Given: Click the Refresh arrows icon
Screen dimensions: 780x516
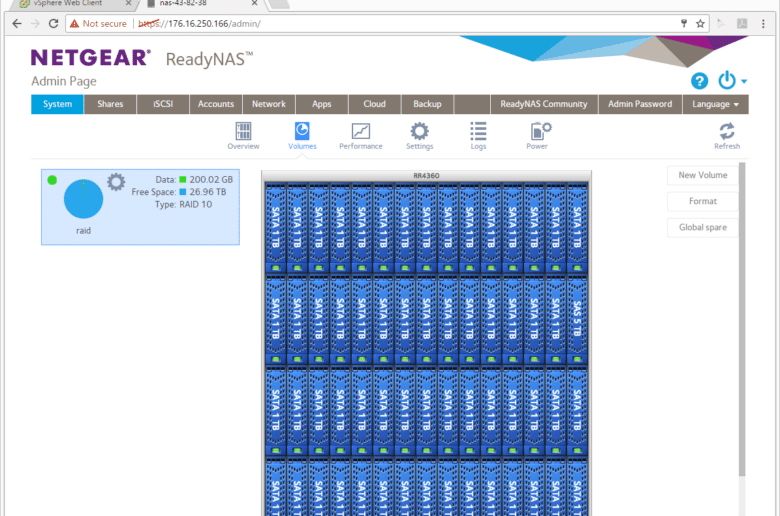Looking at the screenshot, I should 727,131.
